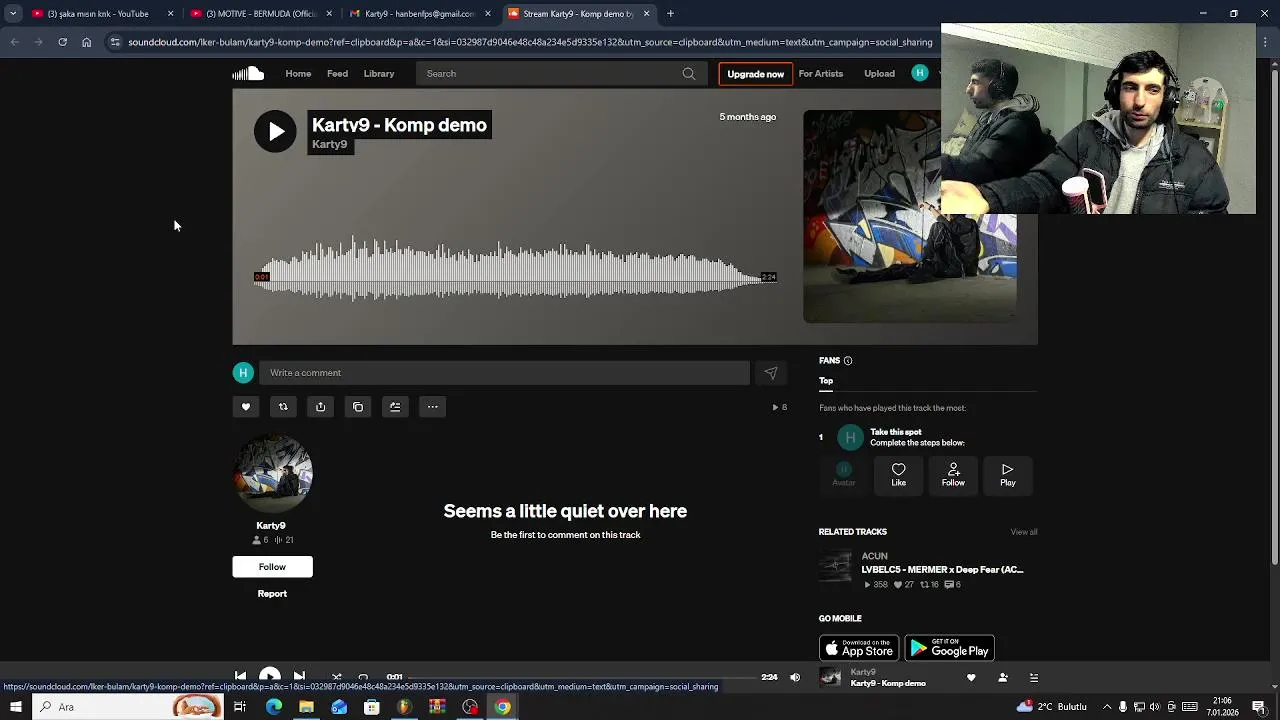Viewport: 1280px width, 720px height.
Task: Click Get it on Google Play badge
Action: coord(949,648)
